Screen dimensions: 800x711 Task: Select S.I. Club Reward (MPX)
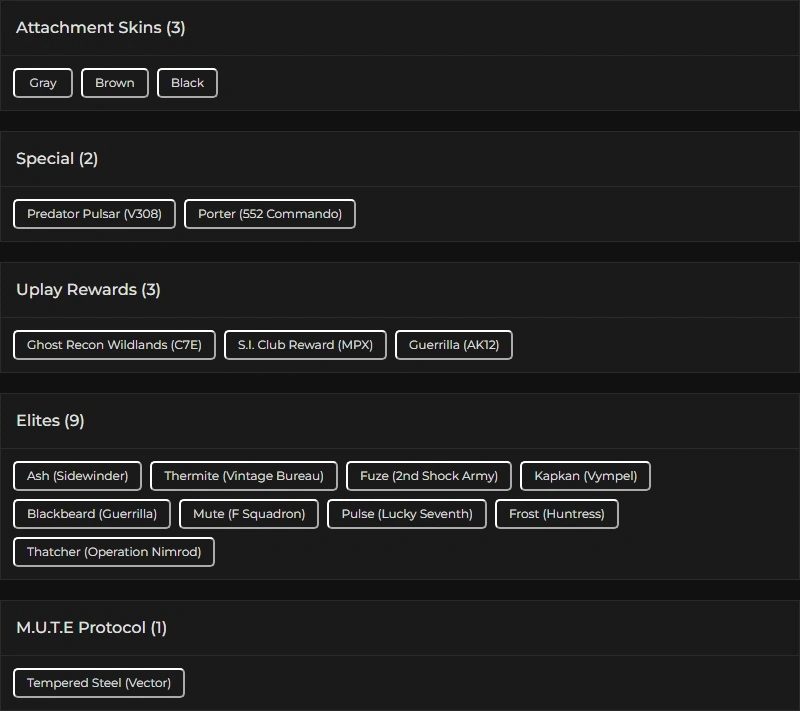pos(305,345)
